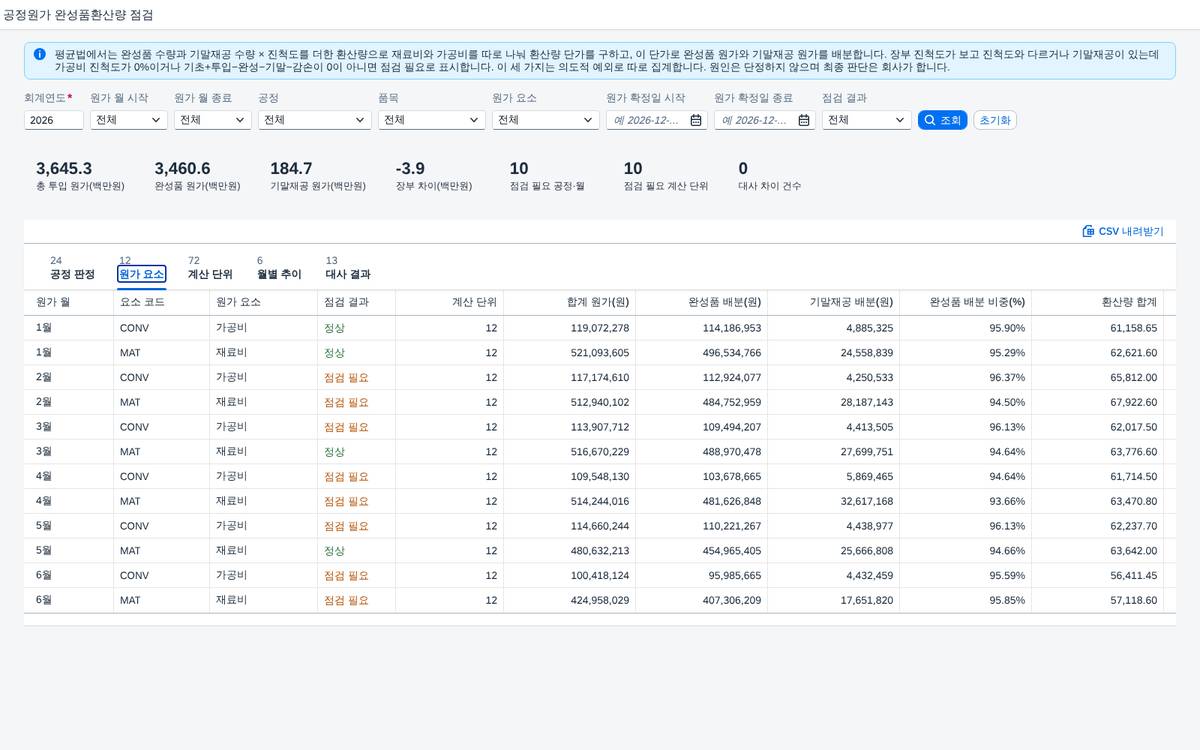Click 점검 필요 status in 2월 CONV row
Image resolution: width=1200 pixels, height=750 pixels.
(x=346, y=378)
